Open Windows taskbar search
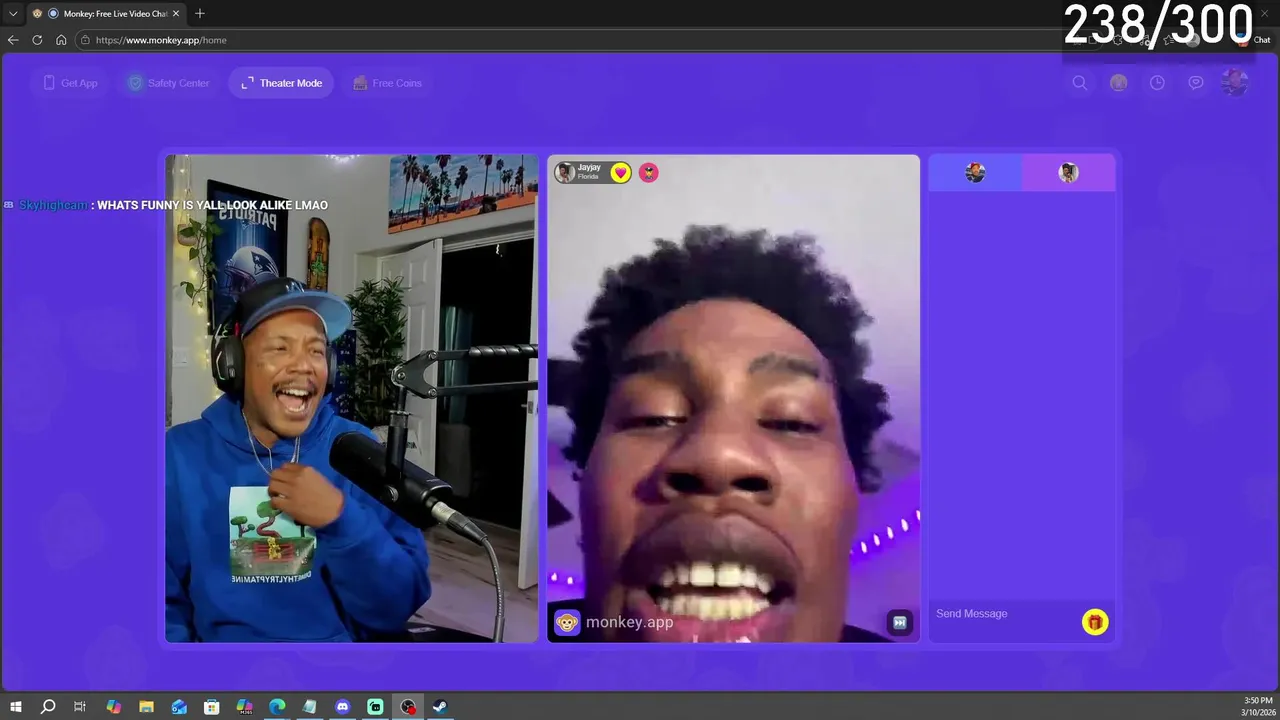The height and width of the screenshot is (720, 1280). tap(48, 707)
